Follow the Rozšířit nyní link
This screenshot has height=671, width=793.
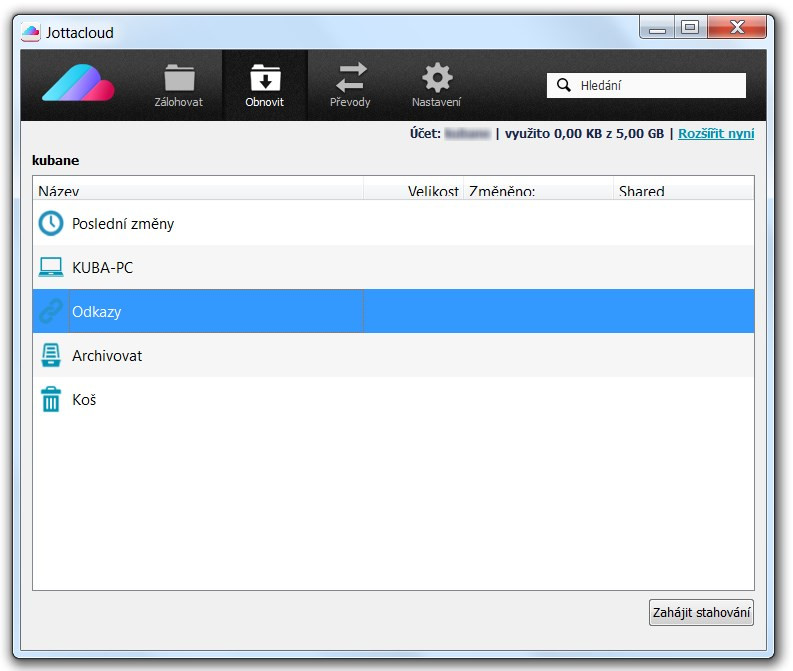click(716, 133)
